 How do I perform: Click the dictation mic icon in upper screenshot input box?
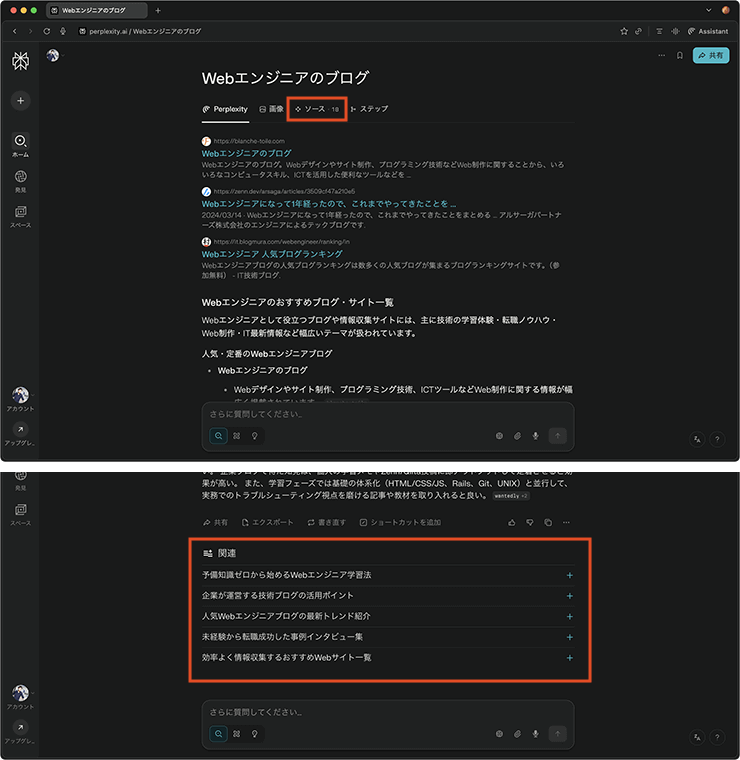535,436
